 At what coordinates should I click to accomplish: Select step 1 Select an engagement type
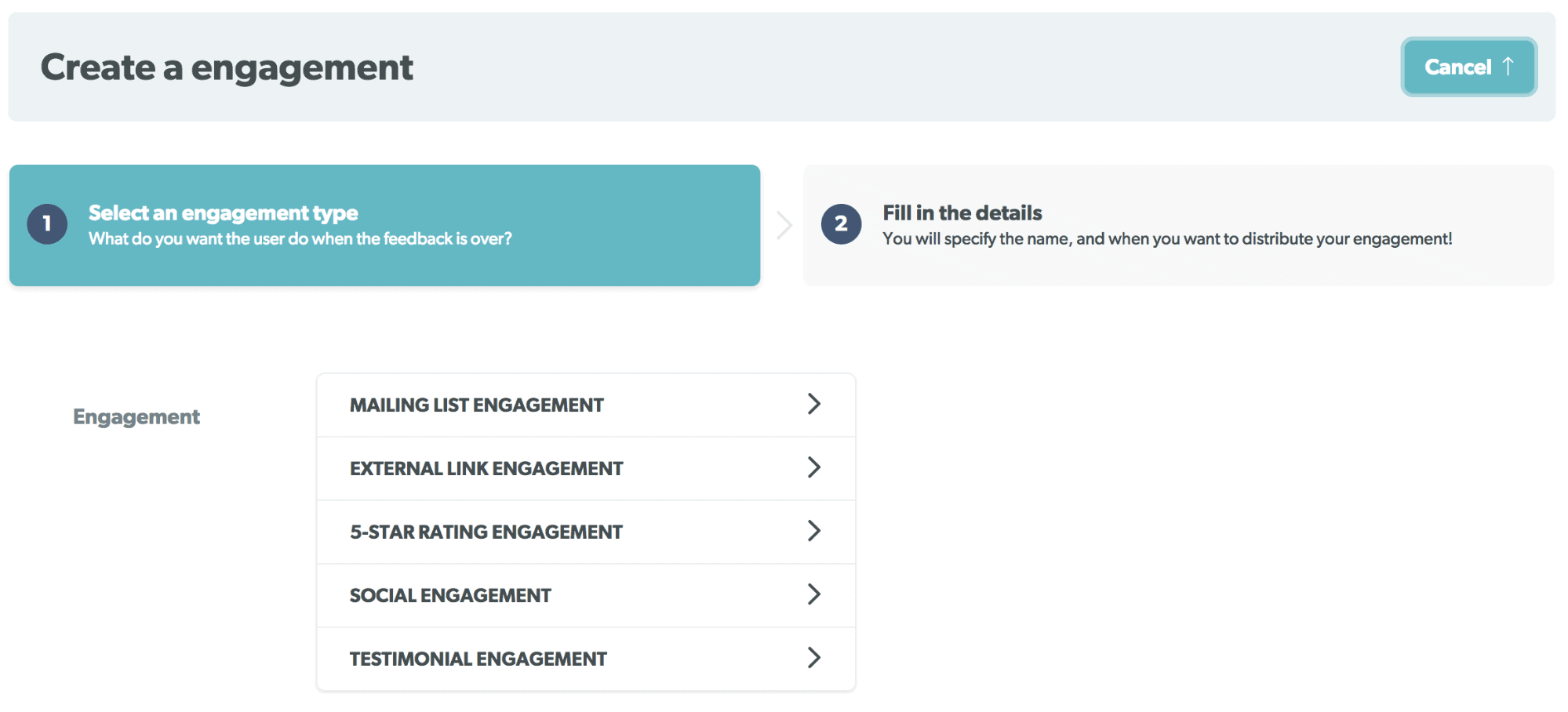point(384,225)
